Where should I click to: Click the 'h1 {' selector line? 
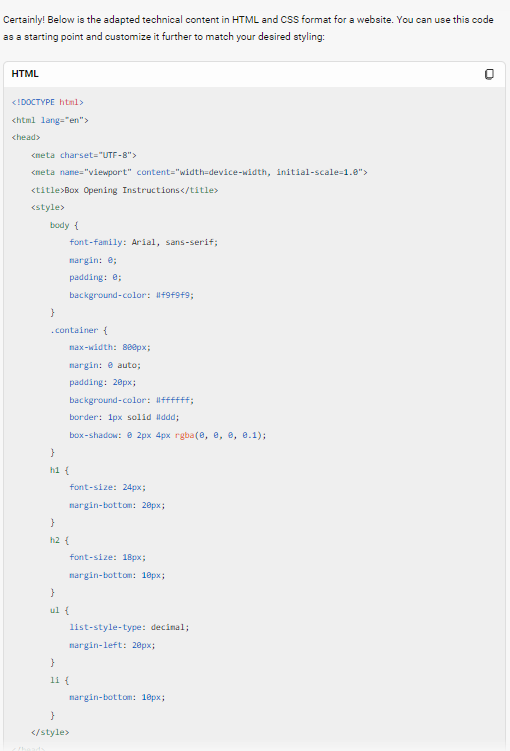[59, 470]
